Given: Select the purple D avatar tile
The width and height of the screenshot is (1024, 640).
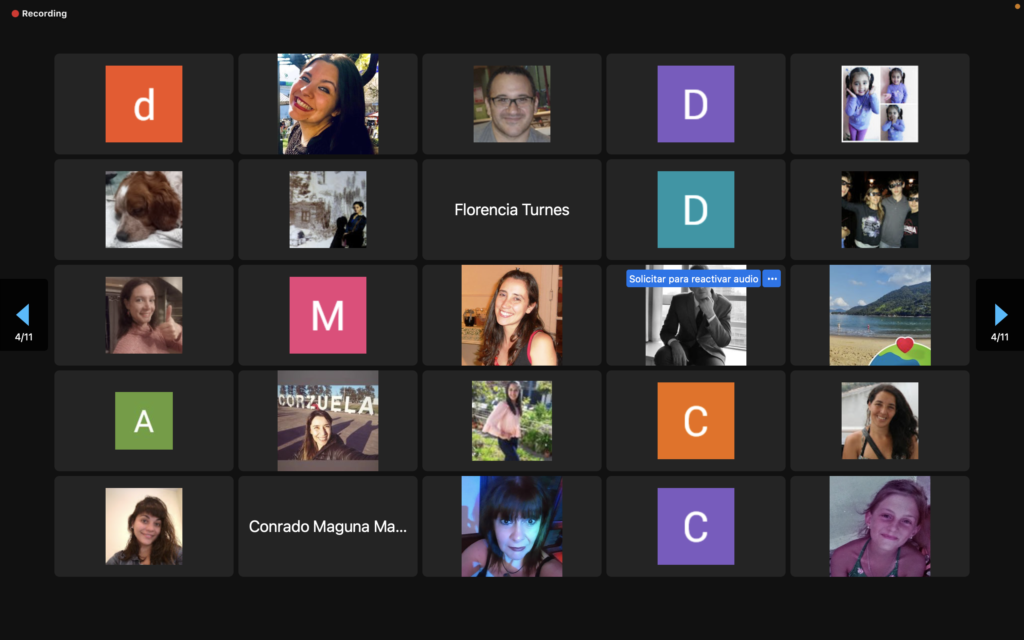Looking at the screenshot, I should (696, 104).
